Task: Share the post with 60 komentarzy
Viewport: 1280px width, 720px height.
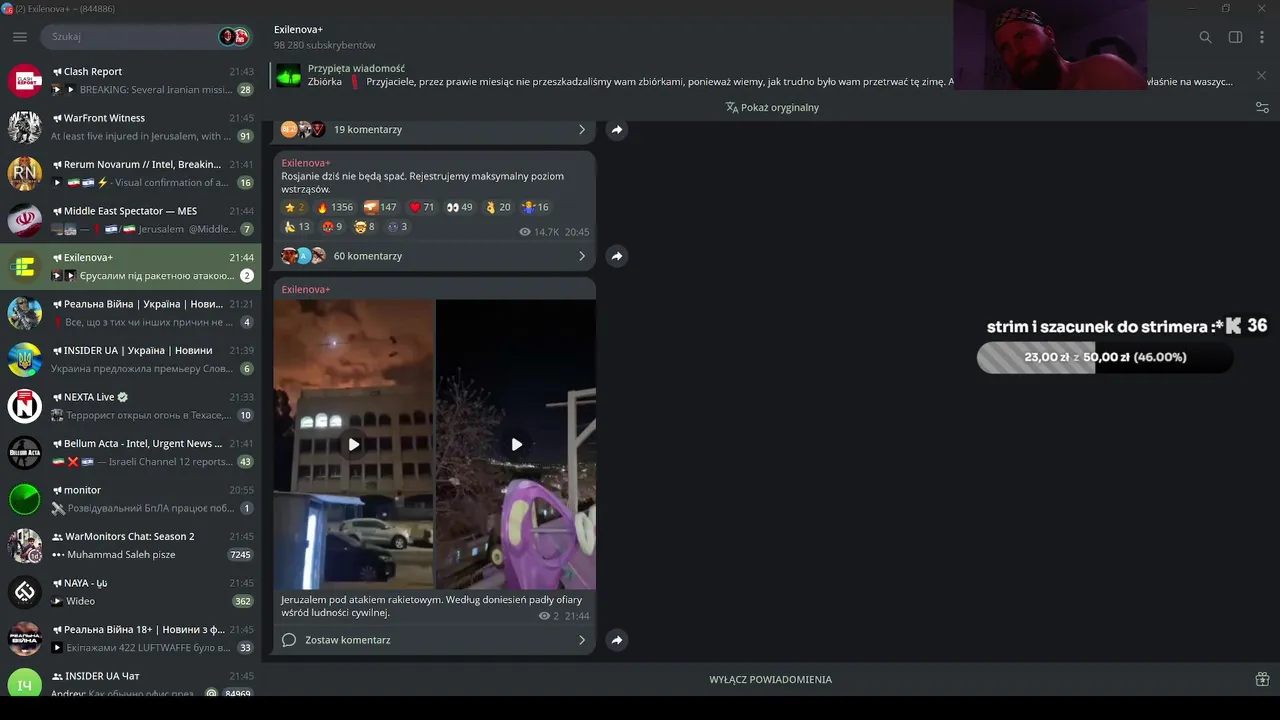Action: click(617, 256)
